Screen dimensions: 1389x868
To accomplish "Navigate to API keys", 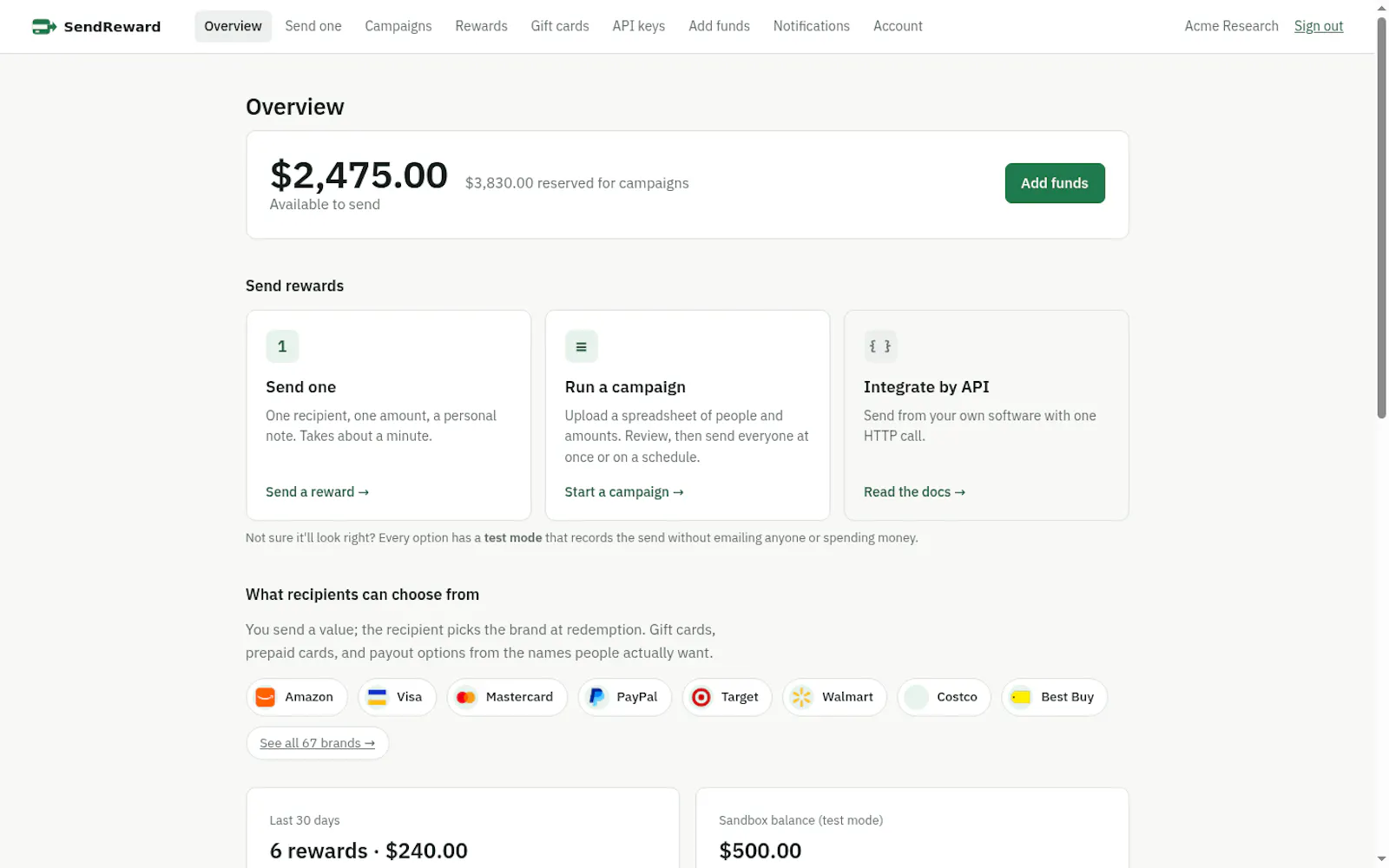I will coord(639,26).
